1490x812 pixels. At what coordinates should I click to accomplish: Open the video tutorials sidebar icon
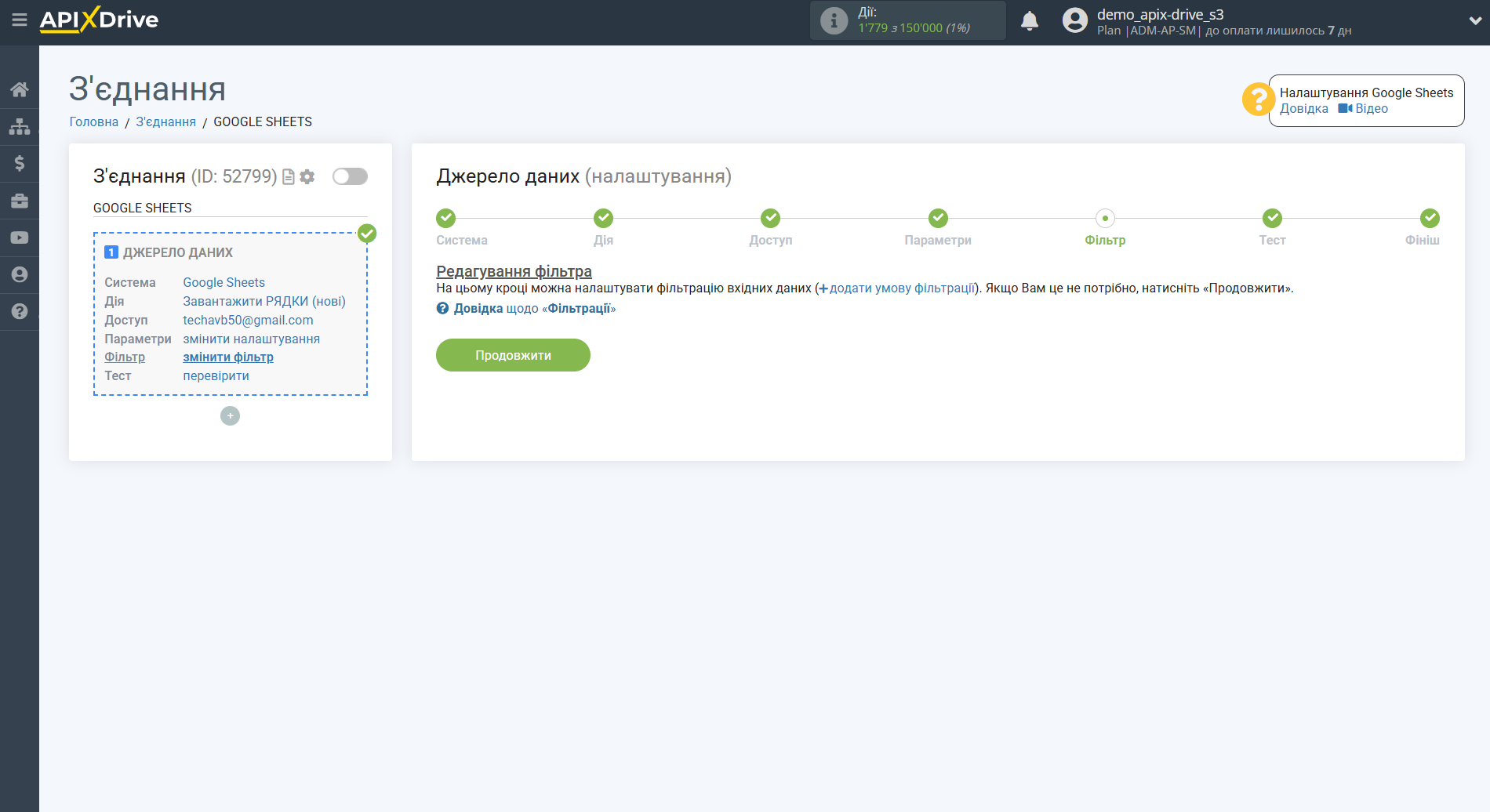[x=20, y=237]
